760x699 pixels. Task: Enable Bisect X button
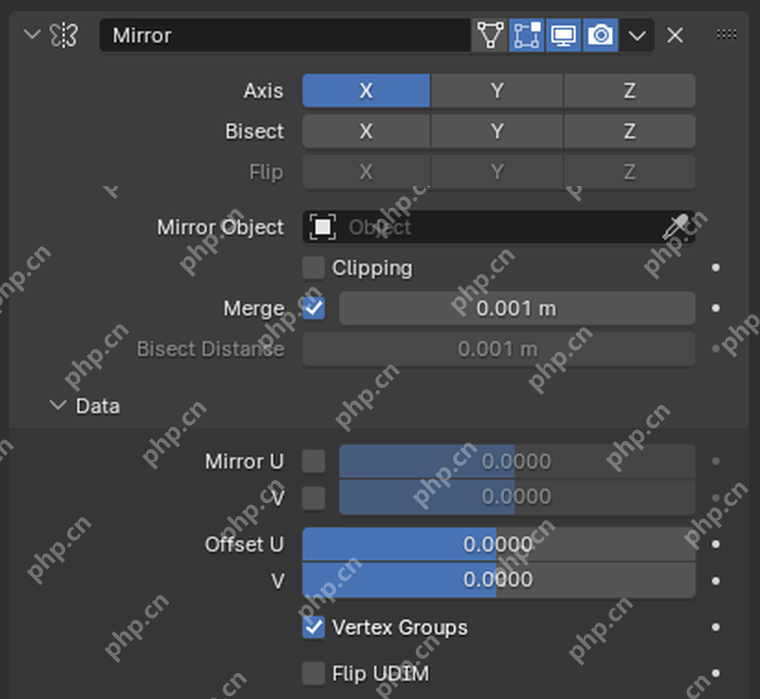tap(366, 131)
